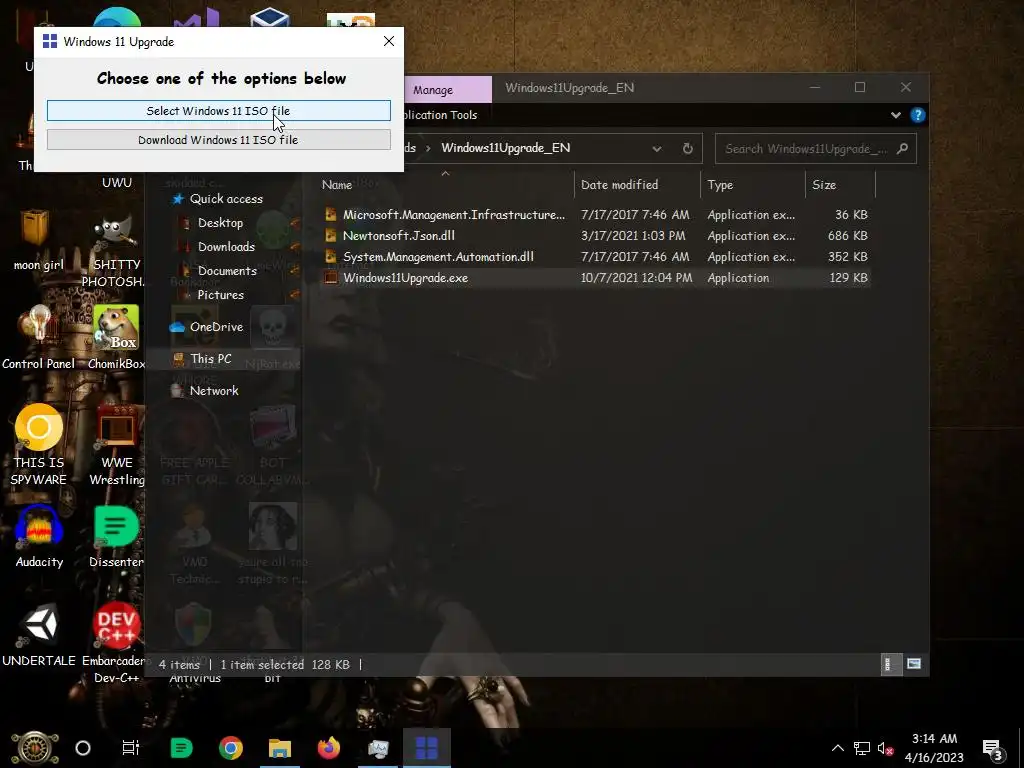The image size is (1024, 768).
Task: Open monitor app on taskbar
Action: click(377, 748)
